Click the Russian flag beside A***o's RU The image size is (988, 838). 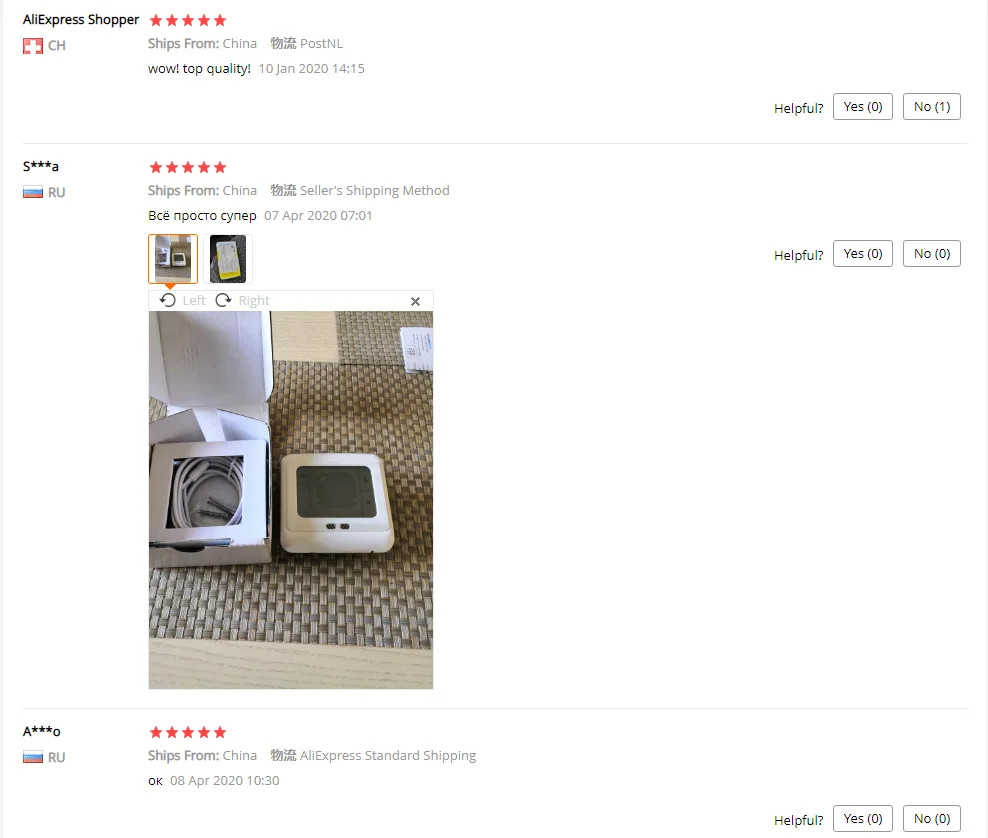33,757
